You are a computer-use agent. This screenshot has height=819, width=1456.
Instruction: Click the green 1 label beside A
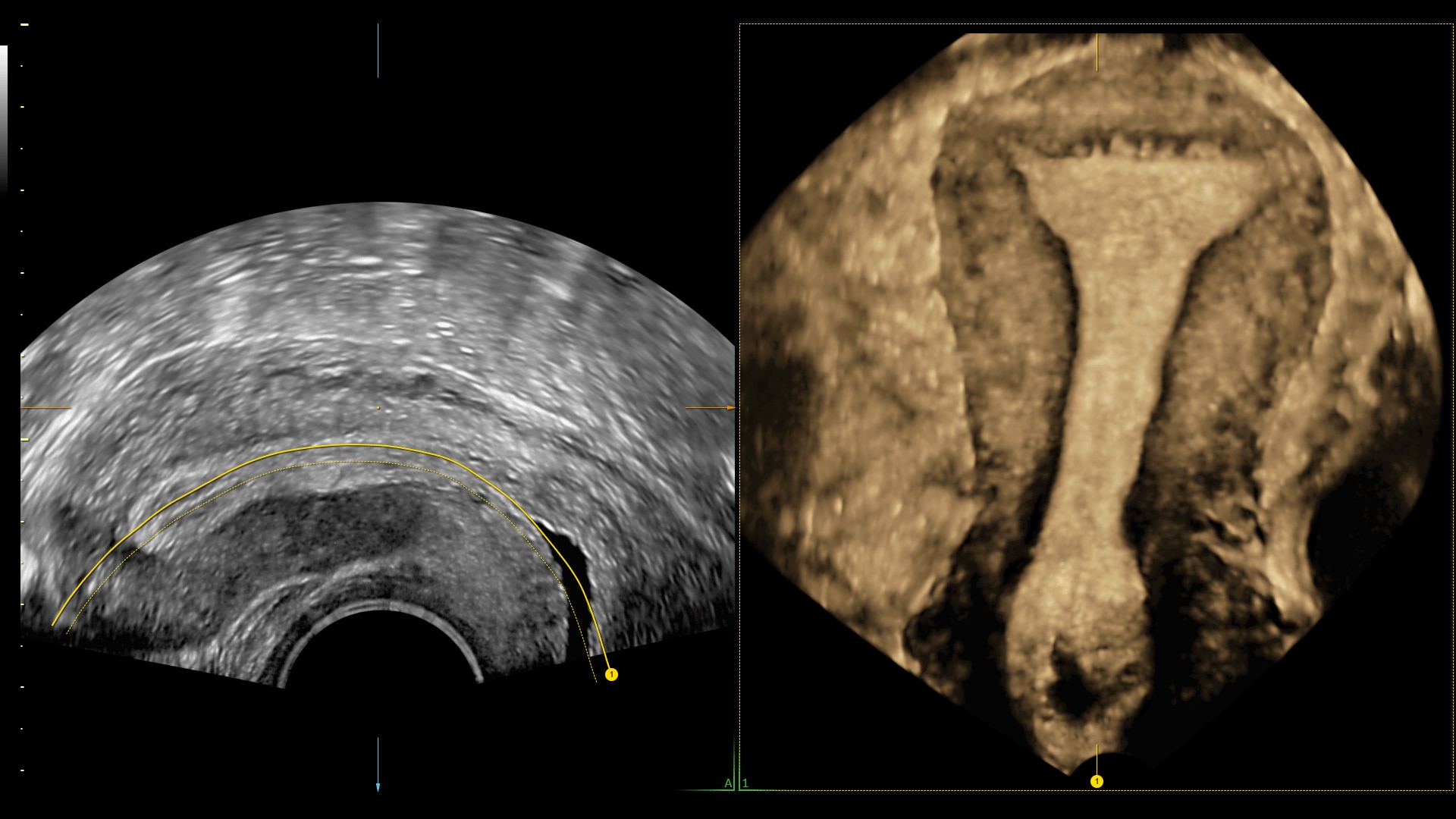[x=745, y=783]
